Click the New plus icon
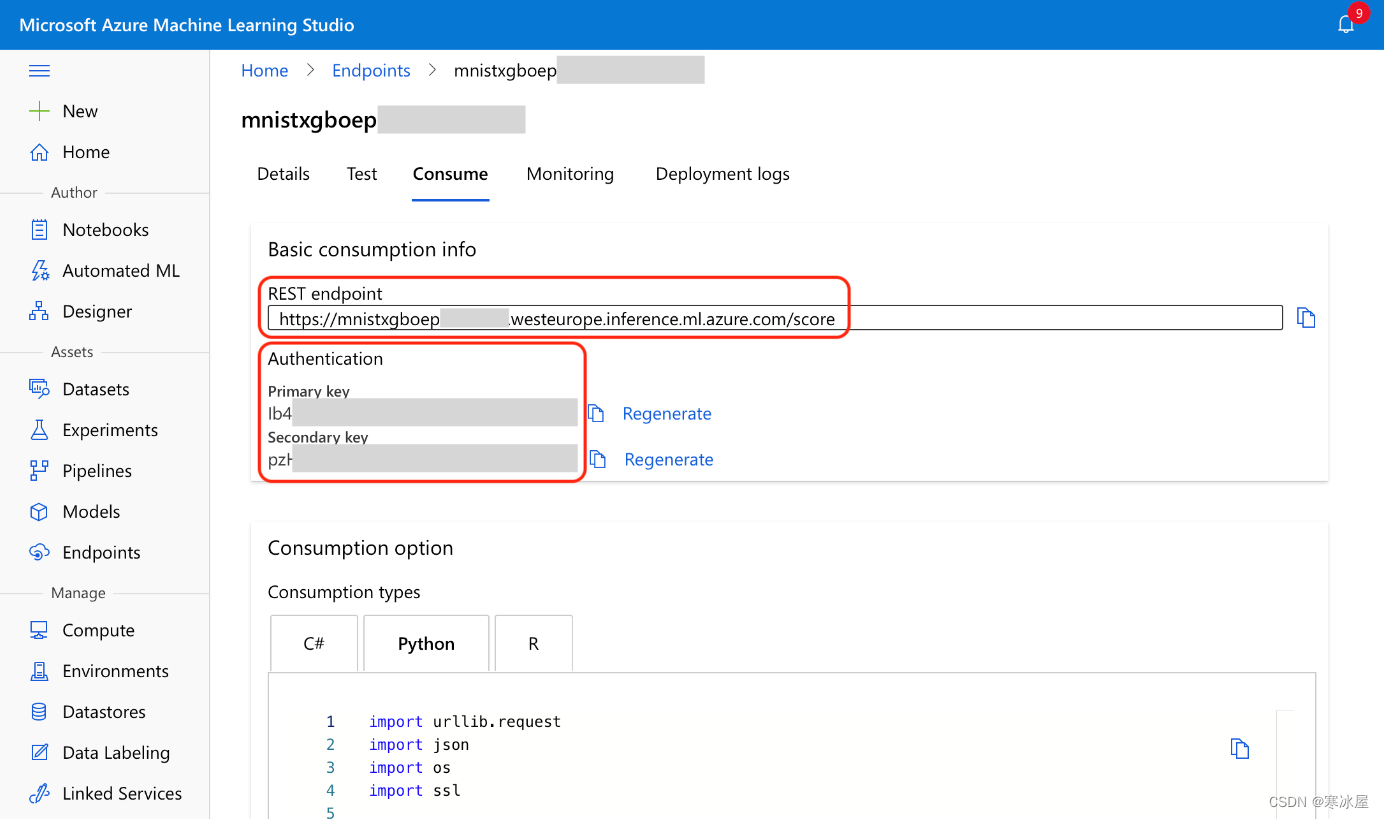Image resolution: width=1384 pixels, height=819 pixels. point(39,111)
